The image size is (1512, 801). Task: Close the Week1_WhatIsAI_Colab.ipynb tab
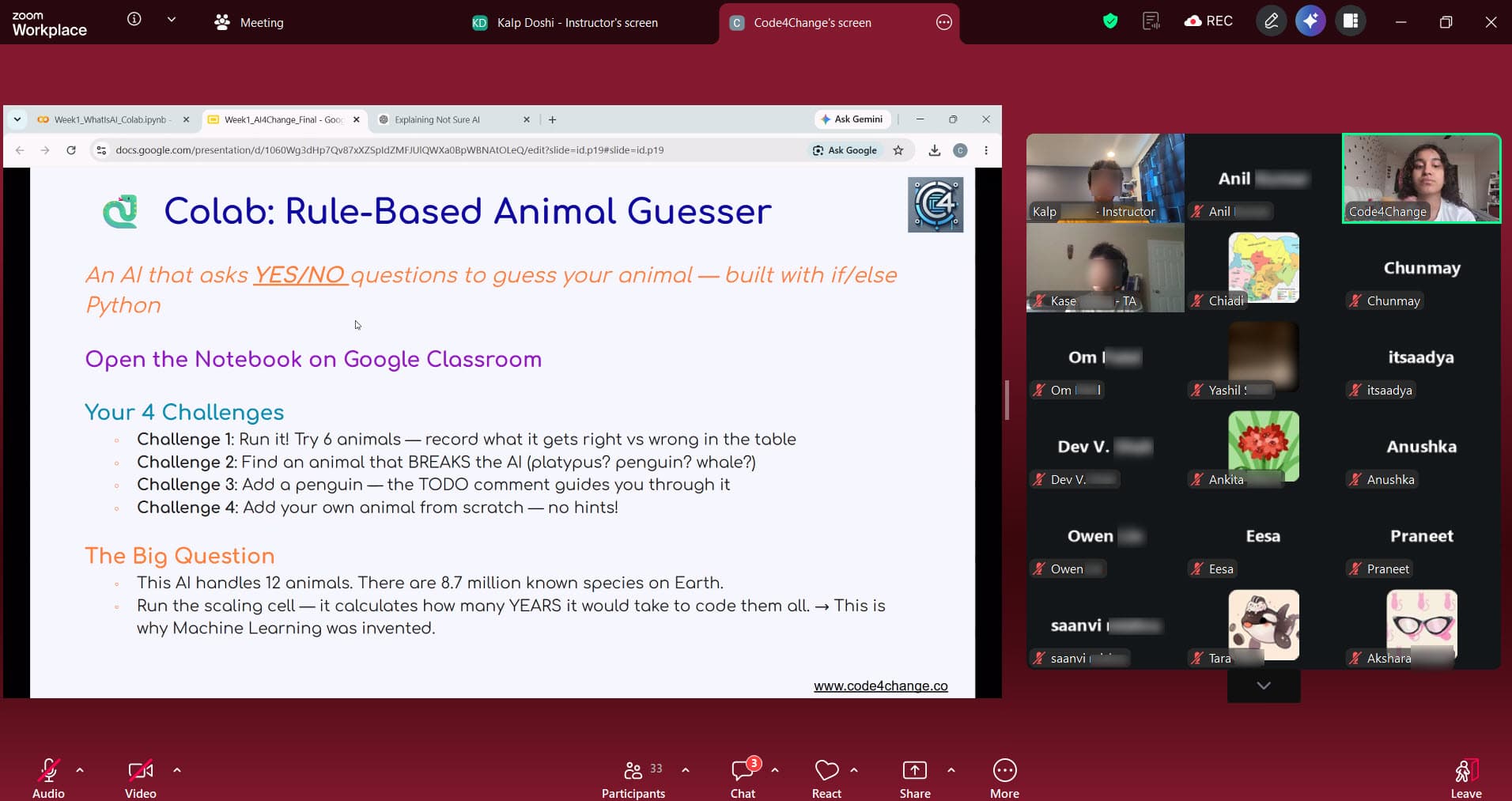187,119
